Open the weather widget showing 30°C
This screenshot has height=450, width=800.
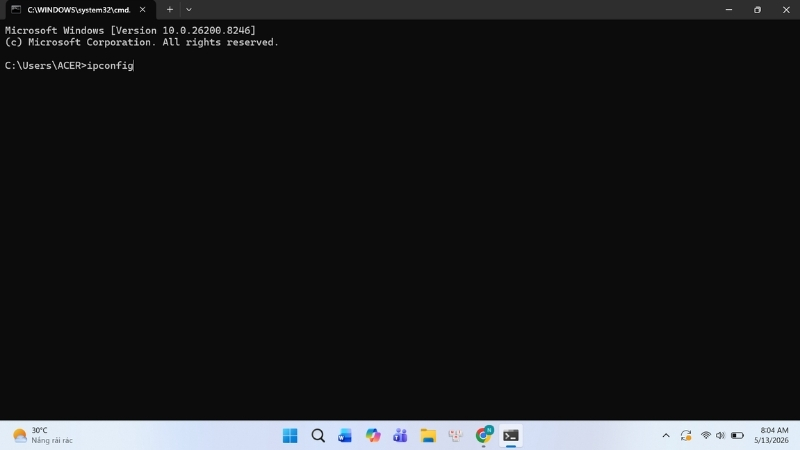(43, 435)
